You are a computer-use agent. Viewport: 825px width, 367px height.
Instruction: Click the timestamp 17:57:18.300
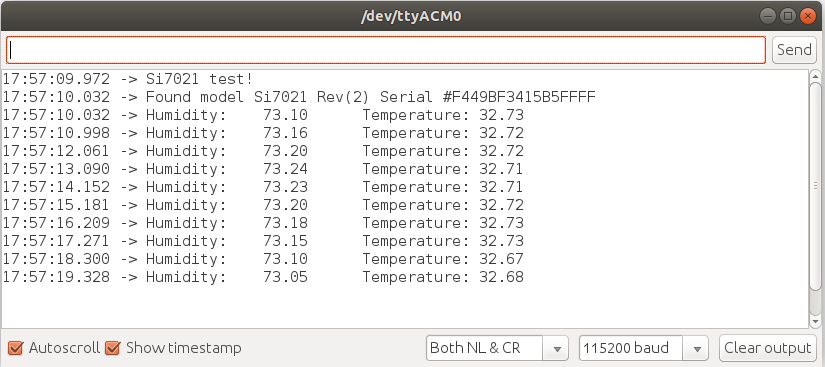coord(56,259)
